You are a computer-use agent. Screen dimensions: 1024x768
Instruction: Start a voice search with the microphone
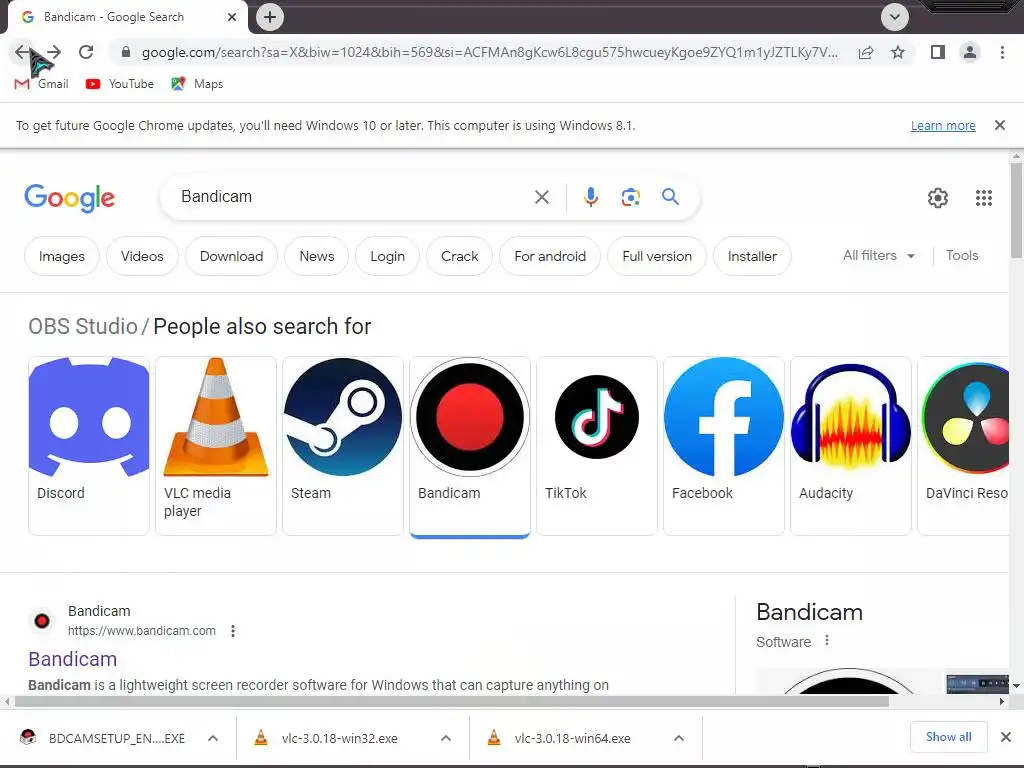point(590,197)
